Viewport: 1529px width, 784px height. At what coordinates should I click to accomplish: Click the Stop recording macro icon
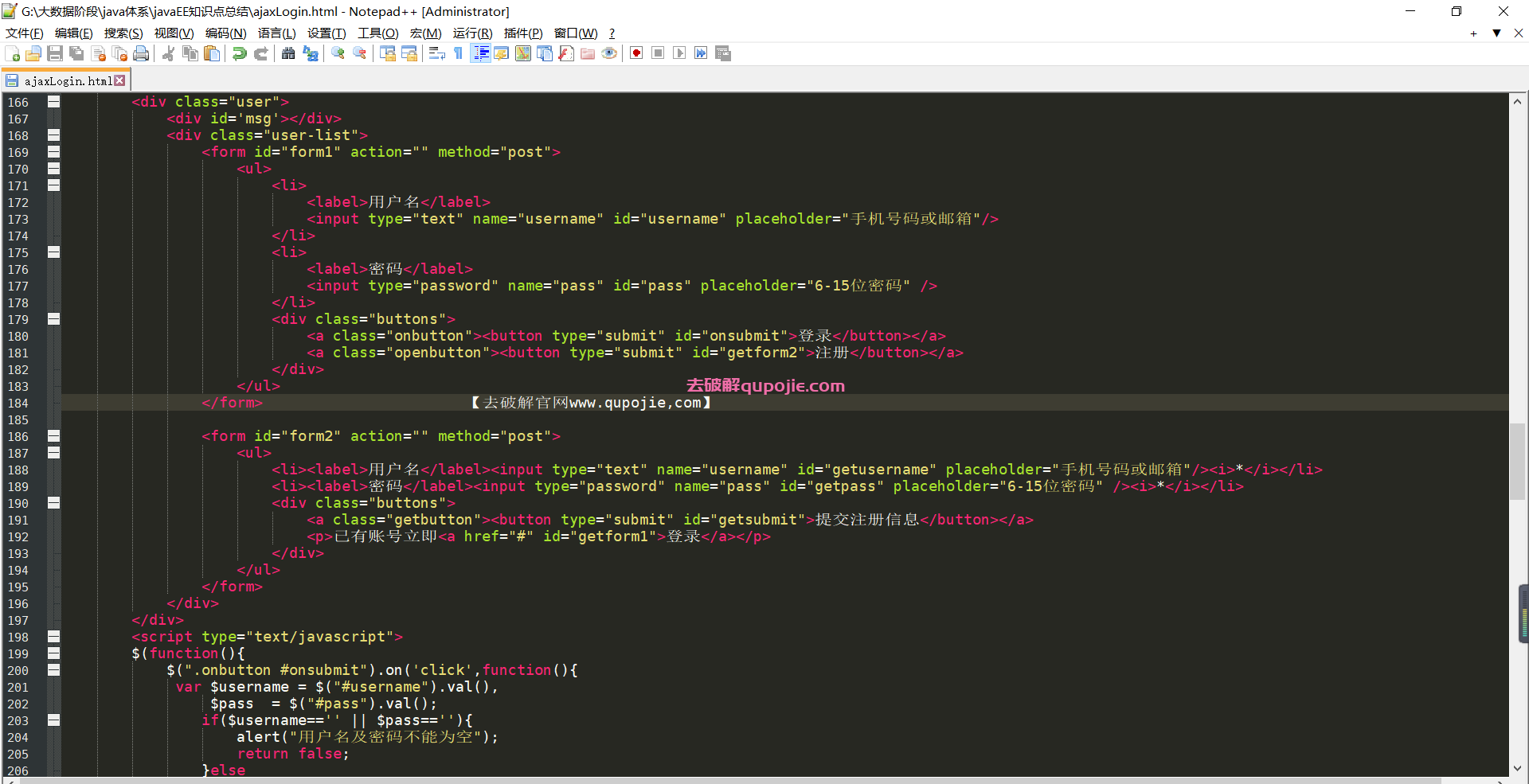tap(658, 53)
